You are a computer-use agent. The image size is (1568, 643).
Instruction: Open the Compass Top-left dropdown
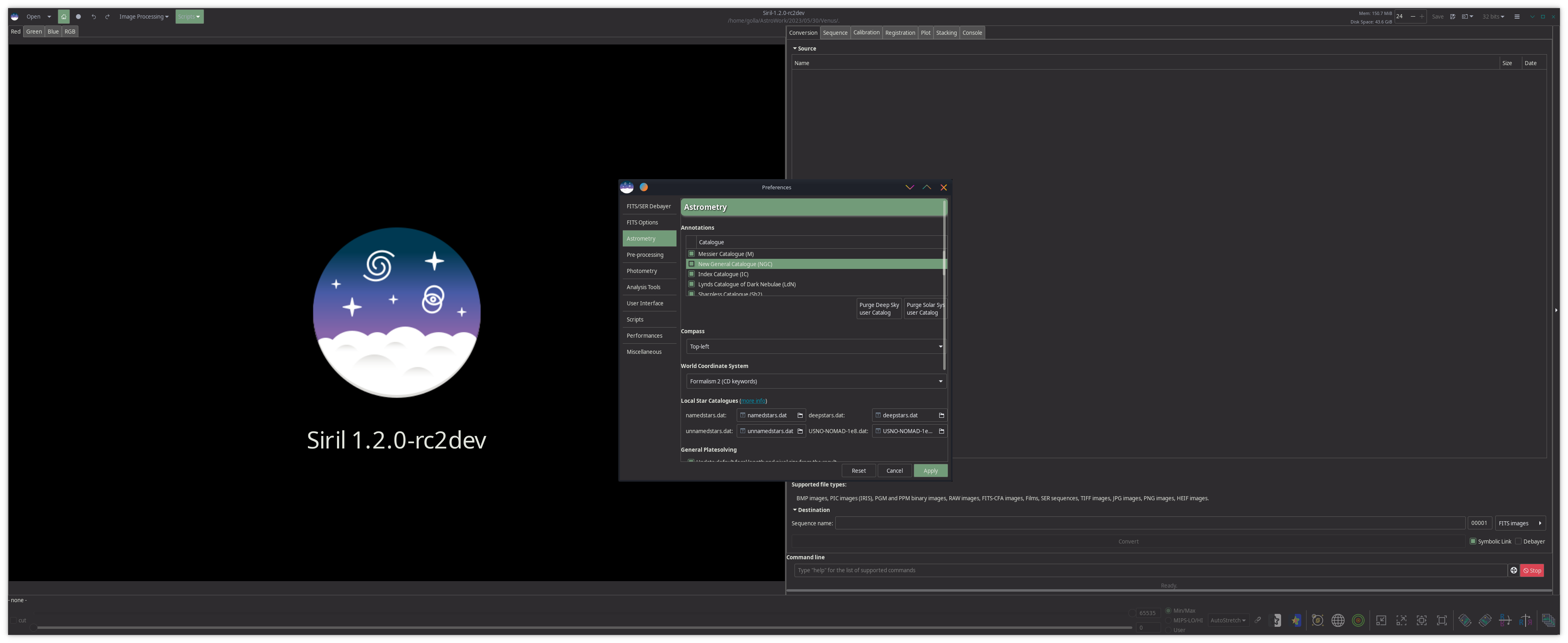[x=816, y=347]
